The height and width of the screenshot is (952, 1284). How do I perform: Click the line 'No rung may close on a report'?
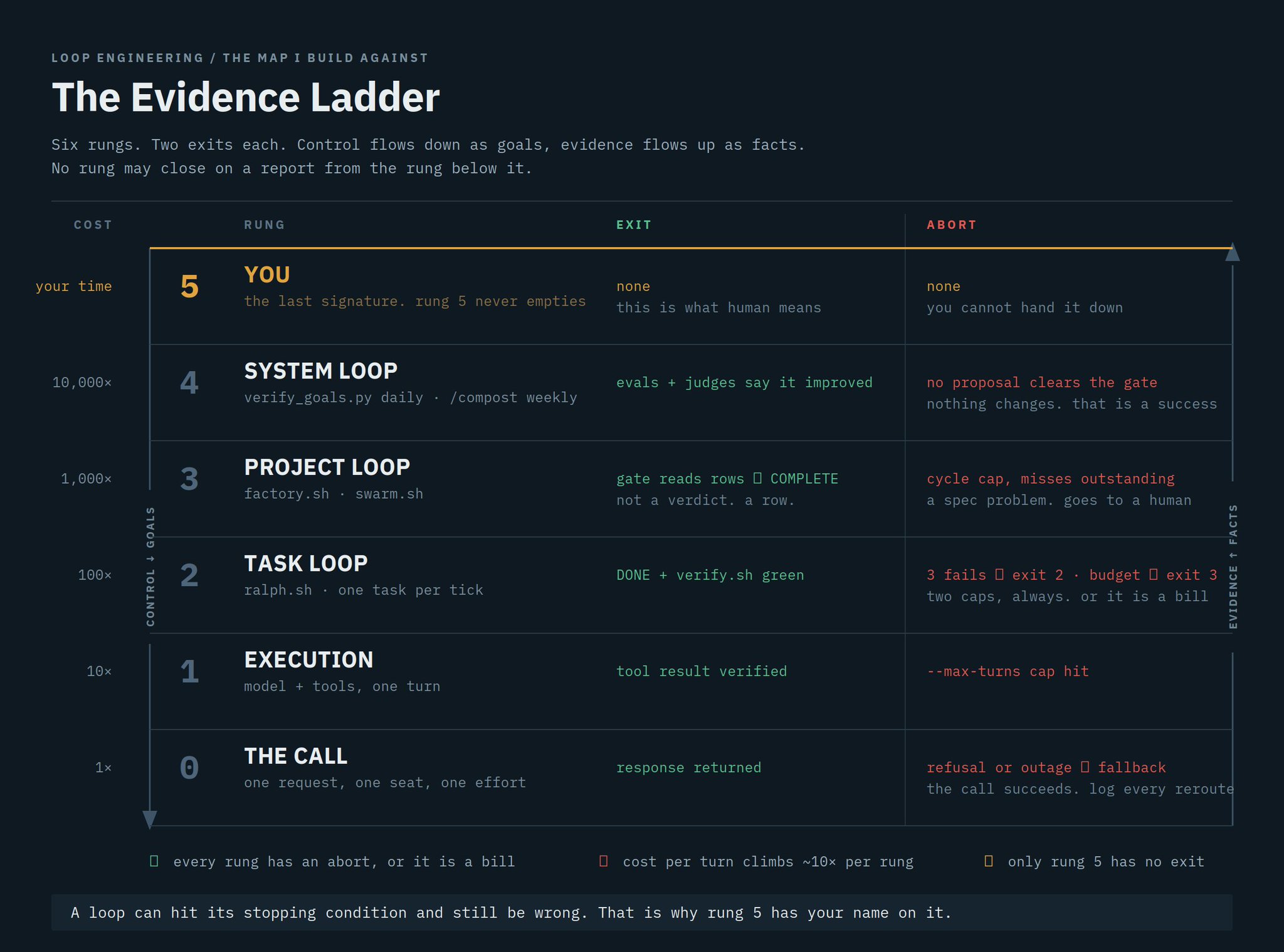pos(292,169)
